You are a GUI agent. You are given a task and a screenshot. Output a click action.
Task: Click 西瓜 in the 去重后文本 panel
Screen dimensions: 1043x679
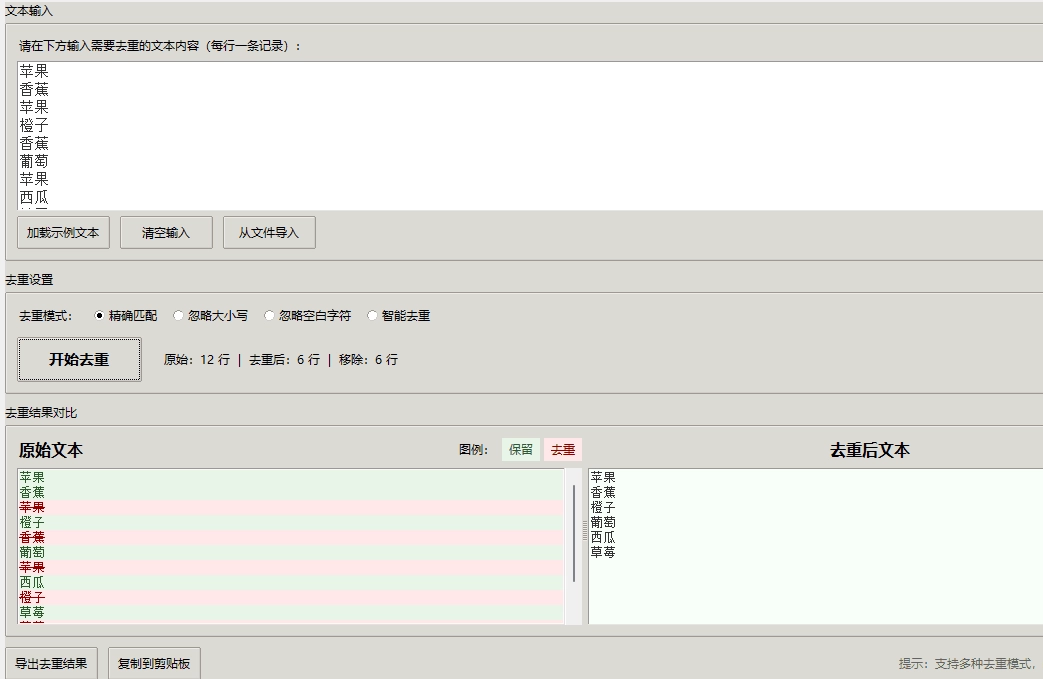[x=603, y=537]
